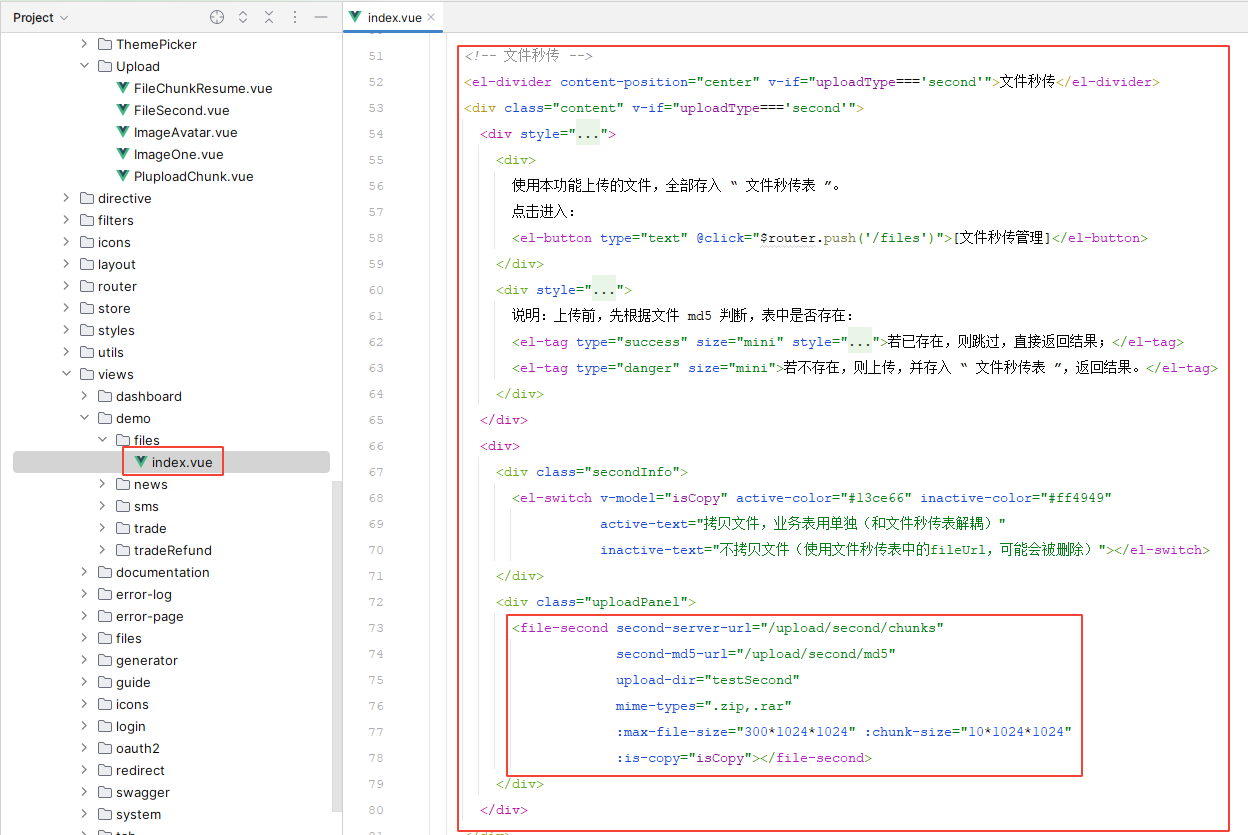The width and height of the screenshot is (1248, 835).
Task: Click the ImageOne.vue Vue file icon
Action: click(x=124, y=154)
